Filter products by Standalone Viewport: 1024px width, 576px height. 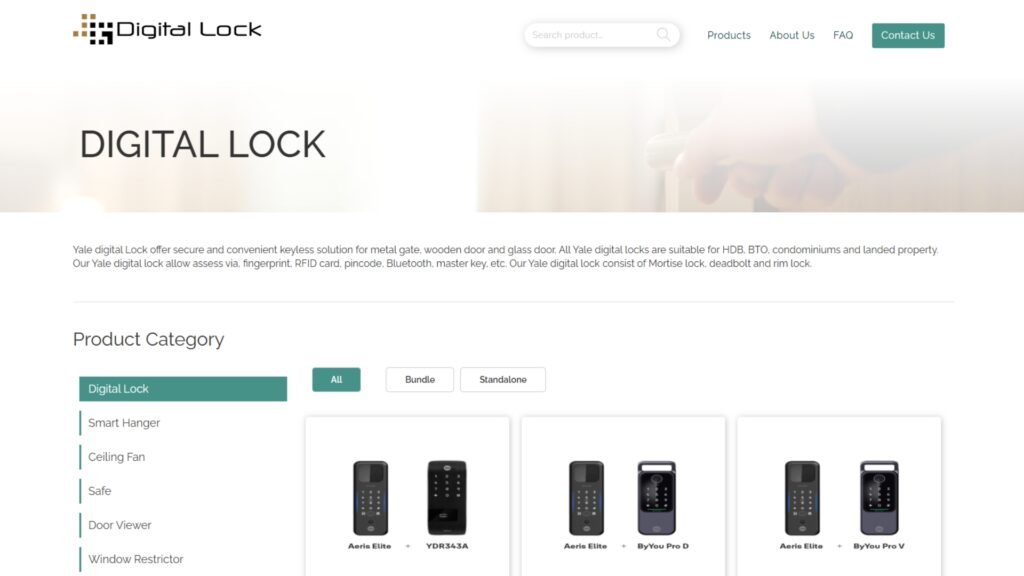[503, 379]
